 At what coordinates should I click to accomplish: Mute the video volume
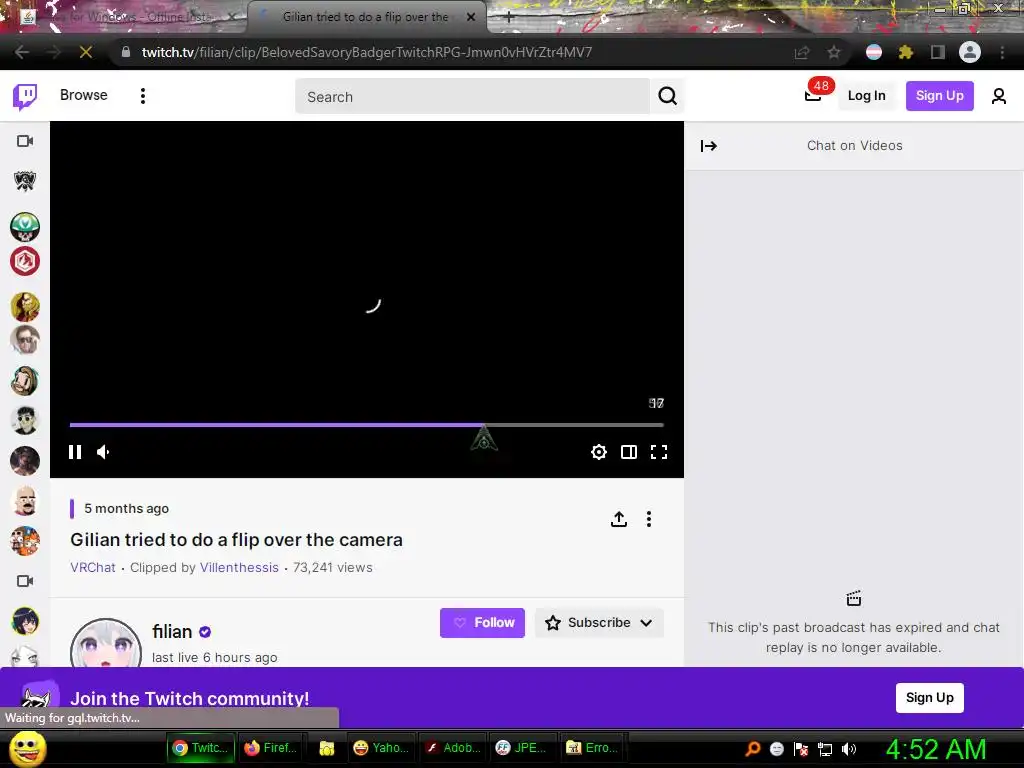click(x=103, y=452)
